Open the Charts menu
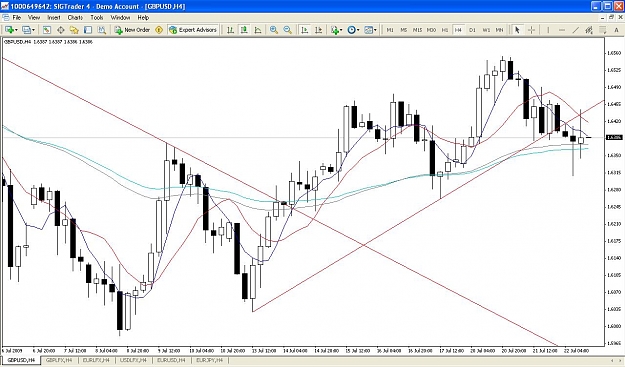Image resolution: width=625 pixels, height=367 pixels. coord(75,18)
